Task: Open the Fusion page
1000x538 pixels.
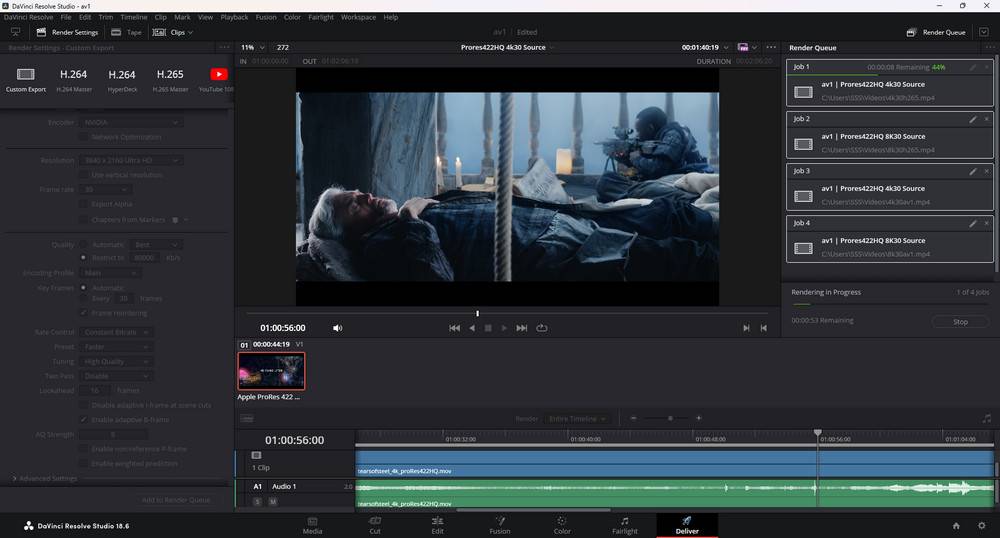Action: pos(499,525)
